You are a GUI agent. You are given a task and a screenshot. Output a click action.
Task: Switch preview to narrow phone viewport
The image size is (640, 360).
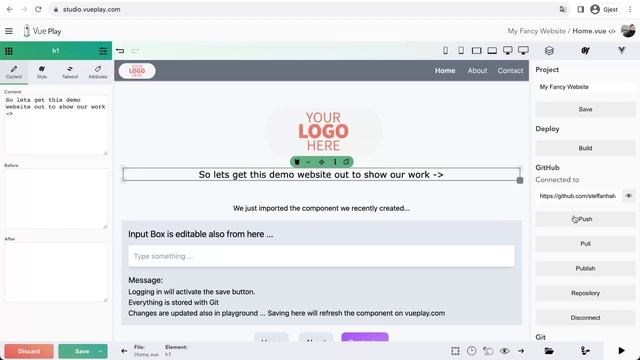445,51
